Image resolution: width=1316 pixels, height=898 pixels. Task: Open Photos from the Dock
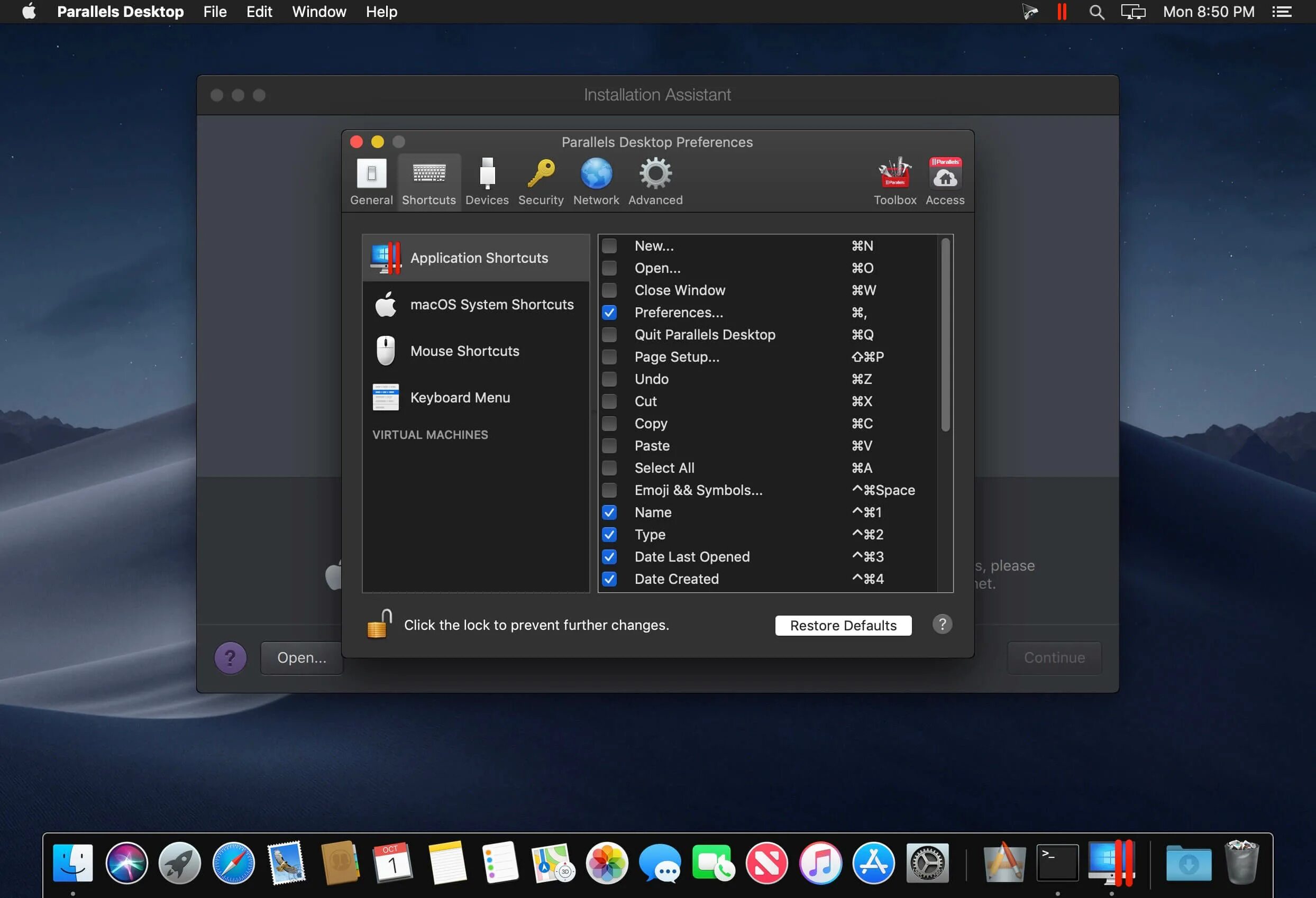pyautogui.click(x=607, y=864)
